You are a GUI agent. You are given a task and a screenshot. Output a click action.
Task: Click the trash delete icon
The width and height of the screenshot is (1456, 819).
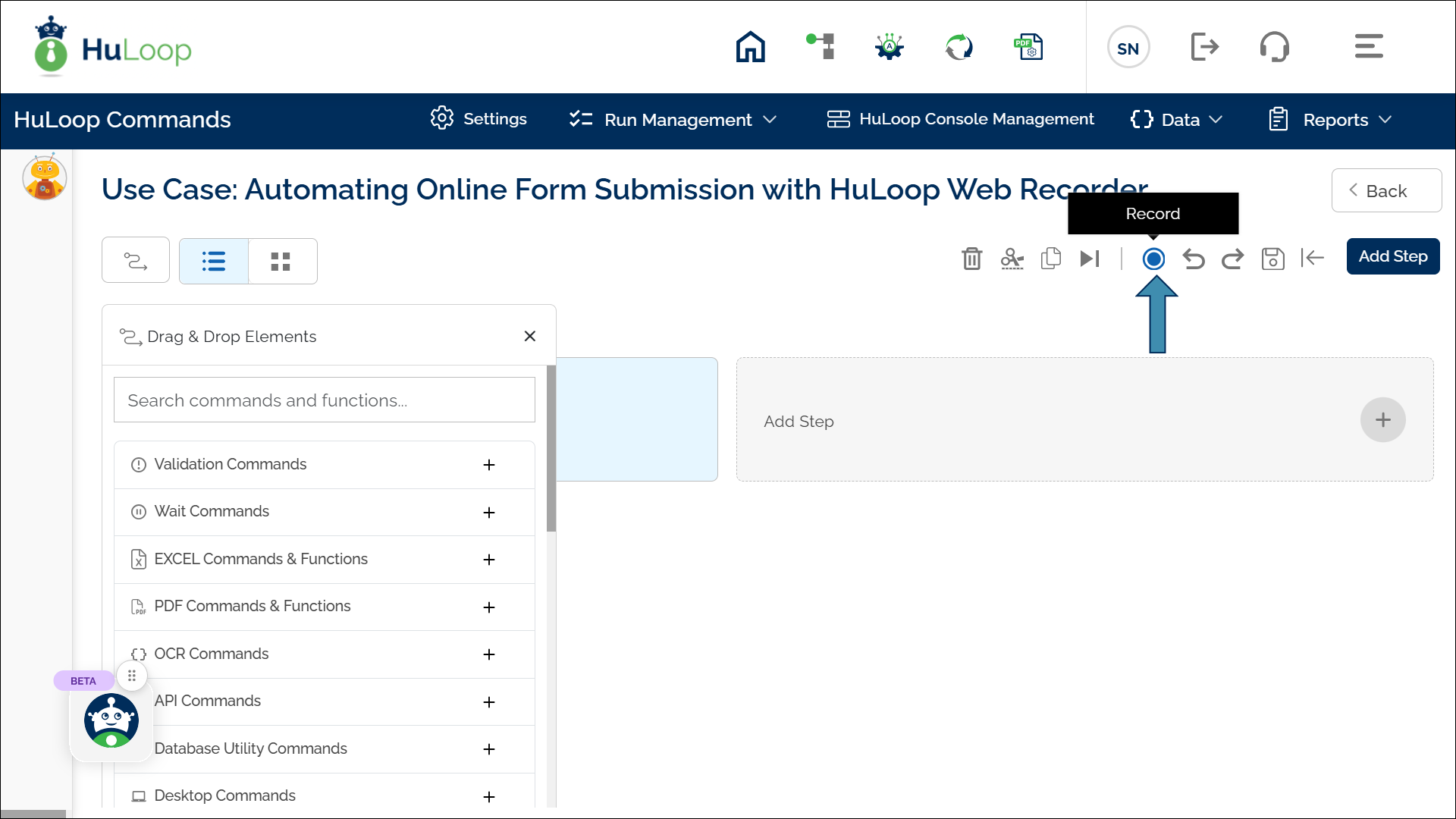coord(971,259)
